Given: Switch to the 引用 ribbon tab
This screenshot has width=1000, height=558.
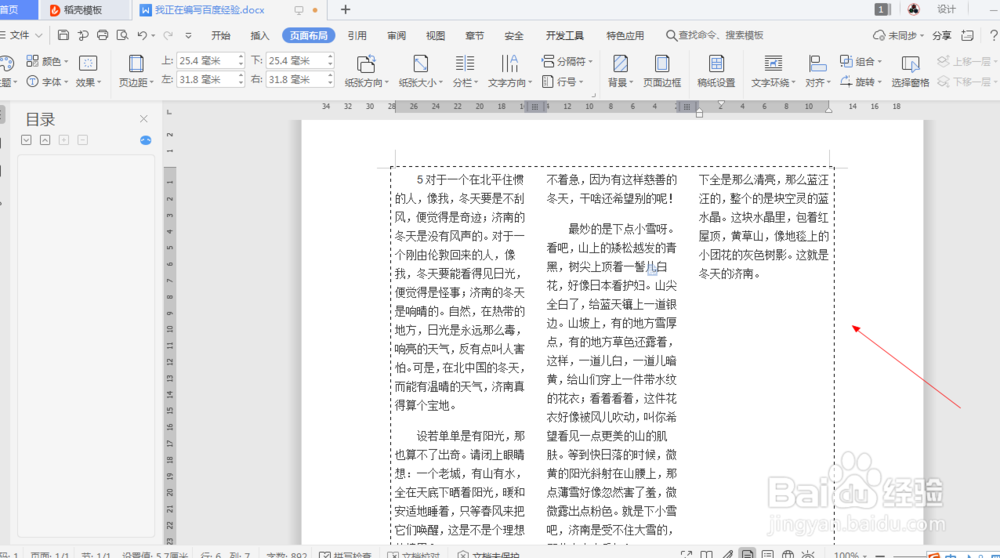Looking at the screenshot, I should 357,35.
